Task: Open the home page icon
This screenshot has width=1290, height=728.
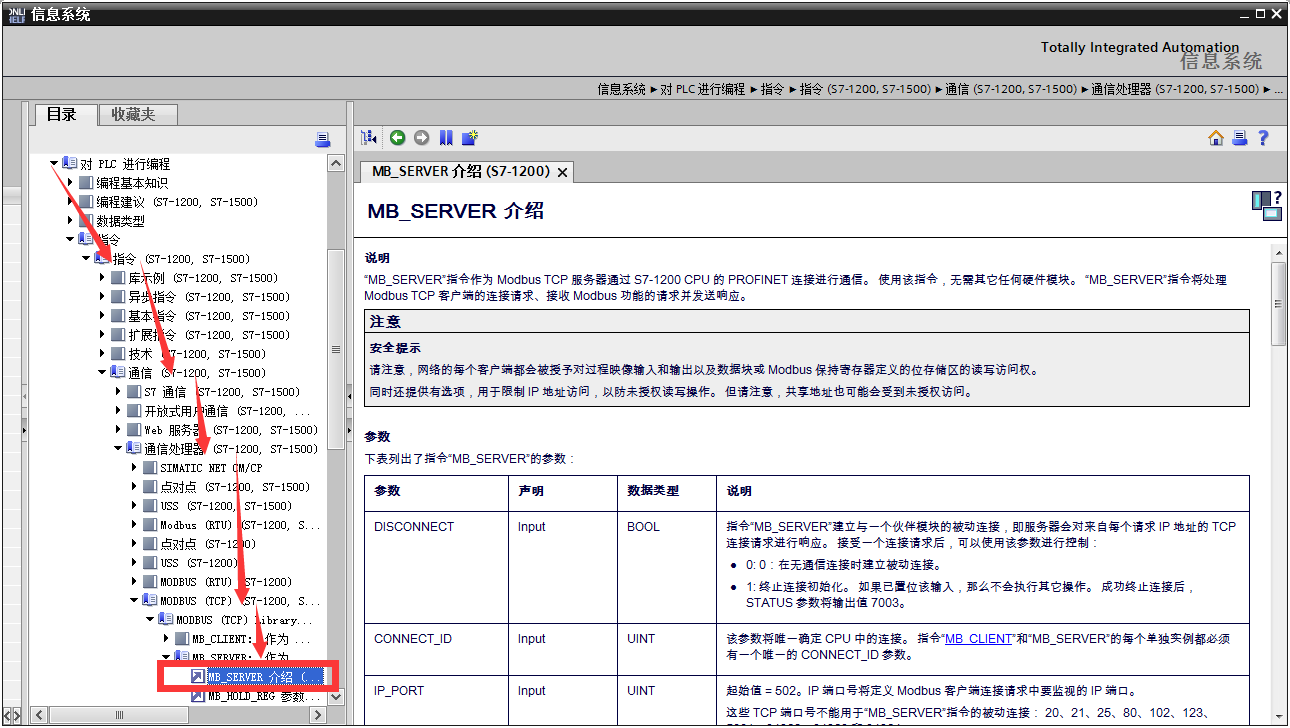Action: [x=1216, y=138]
